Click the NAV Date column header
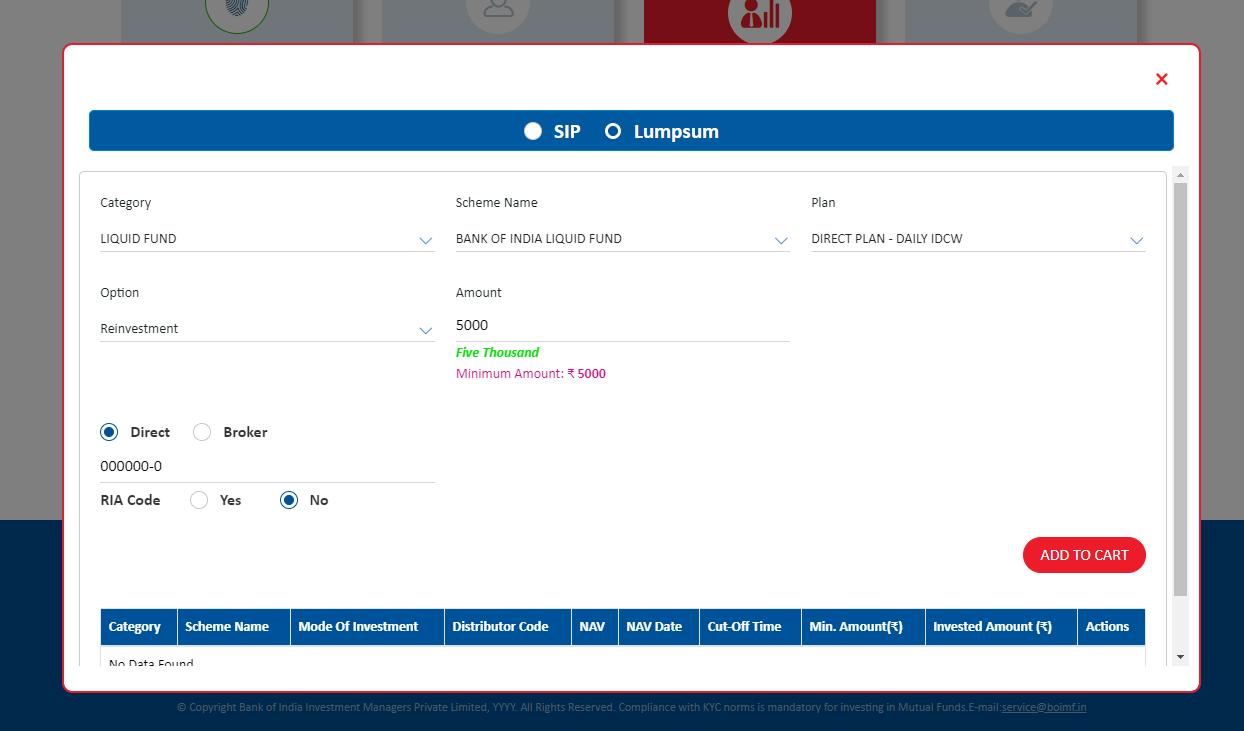1244x731 pixels. pos(659,627)
